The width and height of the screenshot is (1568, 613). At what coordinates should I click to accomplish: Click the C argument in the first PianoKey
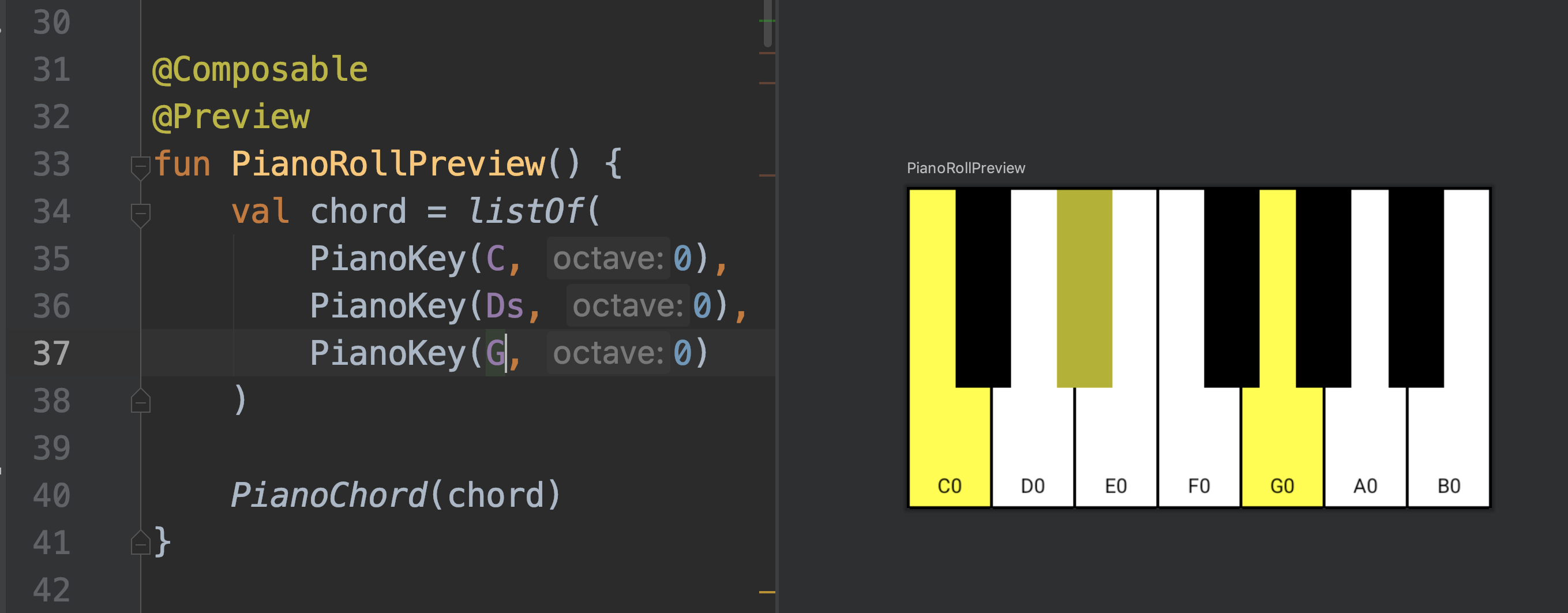click(496, 258)
